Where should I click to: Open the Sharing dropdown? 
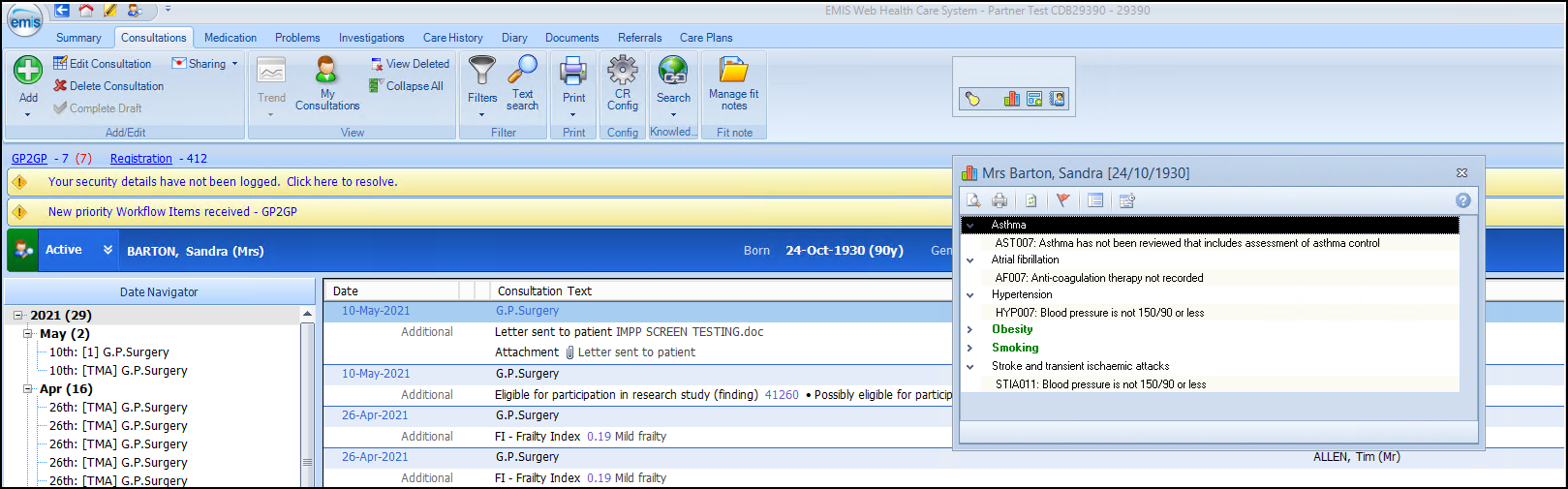pyautogui.click(x=205, y=64)
